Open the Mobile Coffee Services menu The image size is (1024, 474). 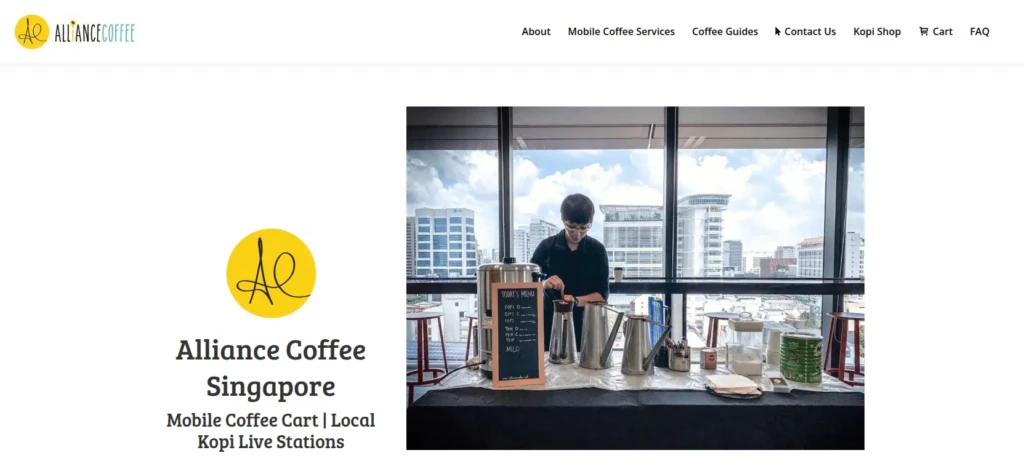pyautogui.click(x=621, y=31)
